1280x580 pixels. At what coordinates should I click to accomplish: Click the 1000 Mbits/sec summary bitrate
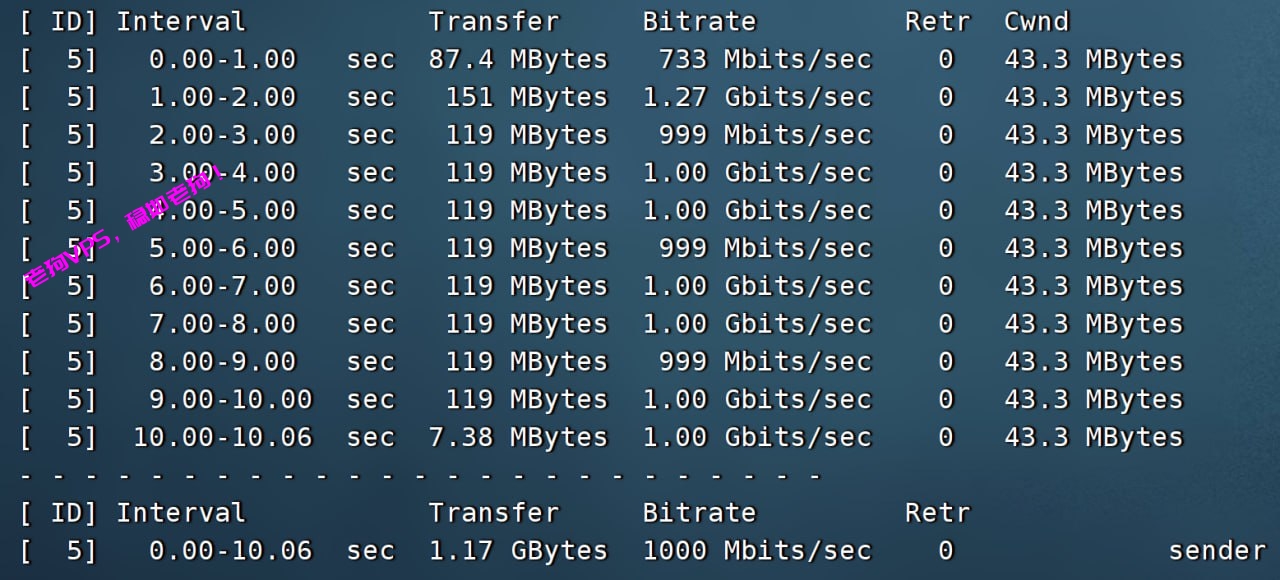(757, 551)
